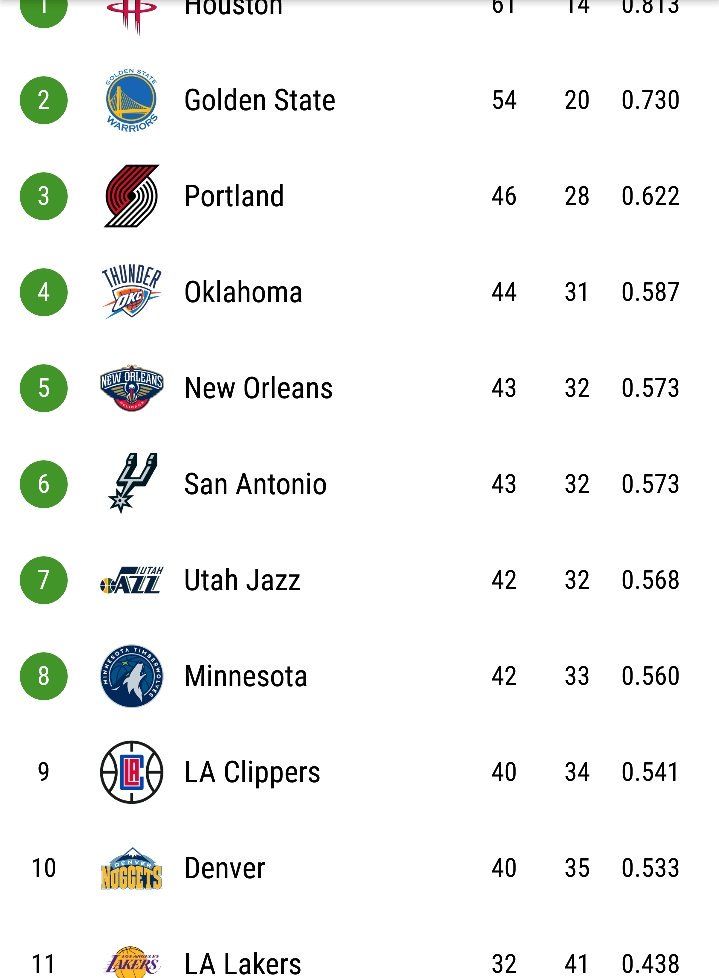This screenshot has height=978, width=719.
Task: Tap the LA Clippers logo
Action: pos(132,772)
